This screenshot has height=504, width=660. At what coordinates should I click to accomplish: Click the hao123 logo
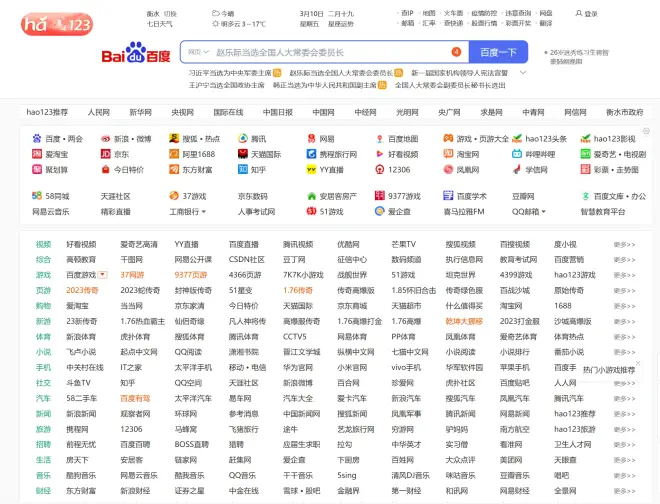coord(57,24)
